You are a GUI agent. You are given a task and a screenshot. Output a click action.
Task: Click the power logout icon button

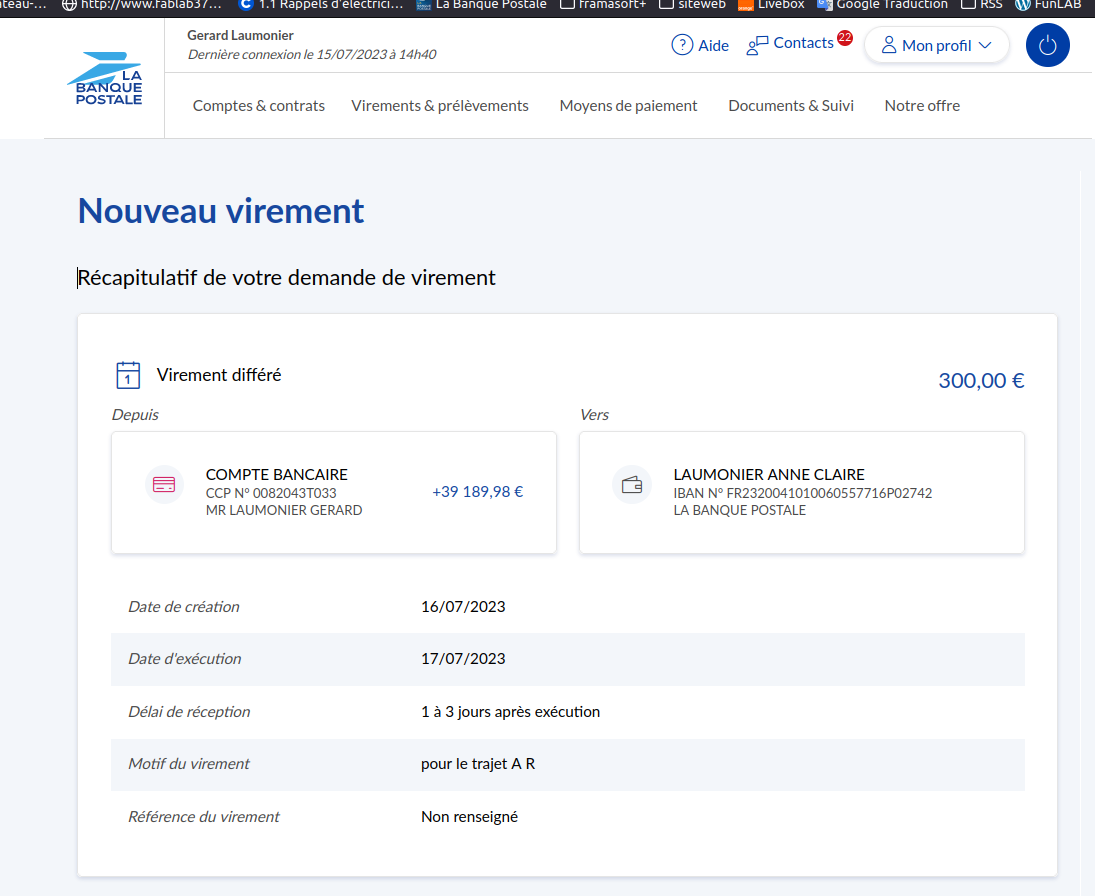click(1047, 45)
